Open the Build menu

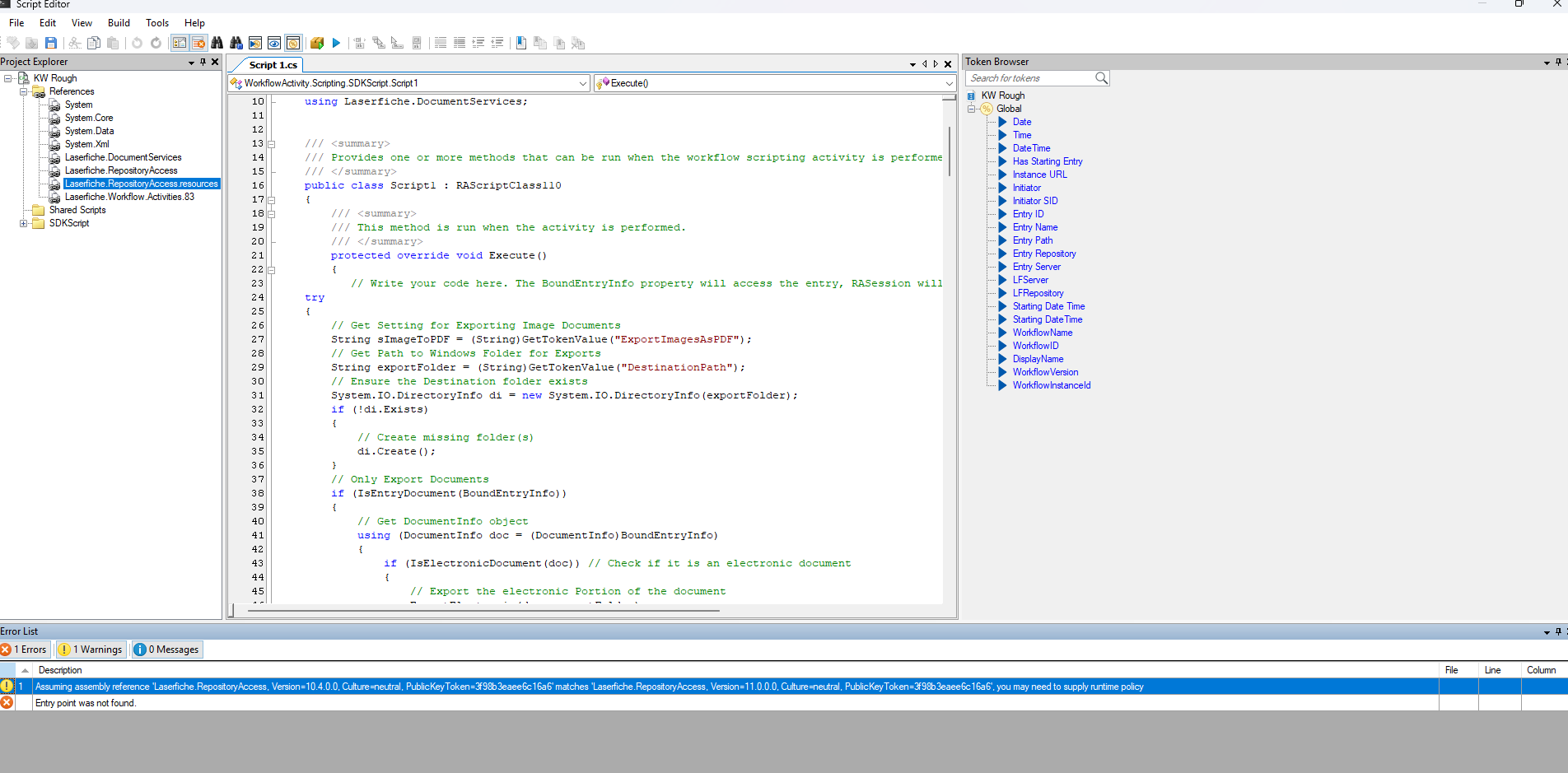[x=119, y=23]
